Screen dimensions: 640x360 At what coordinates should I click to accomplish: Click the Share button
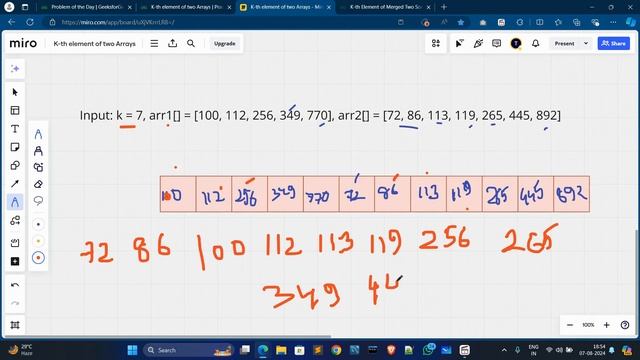613,43
